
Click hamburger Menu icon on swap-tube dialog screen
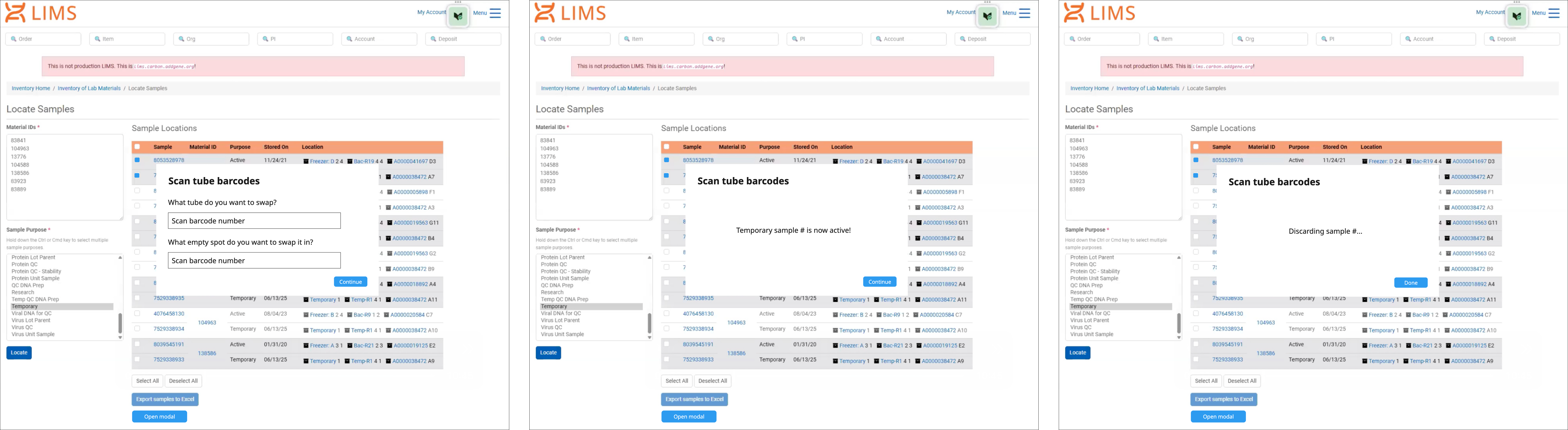pos(495,13)
